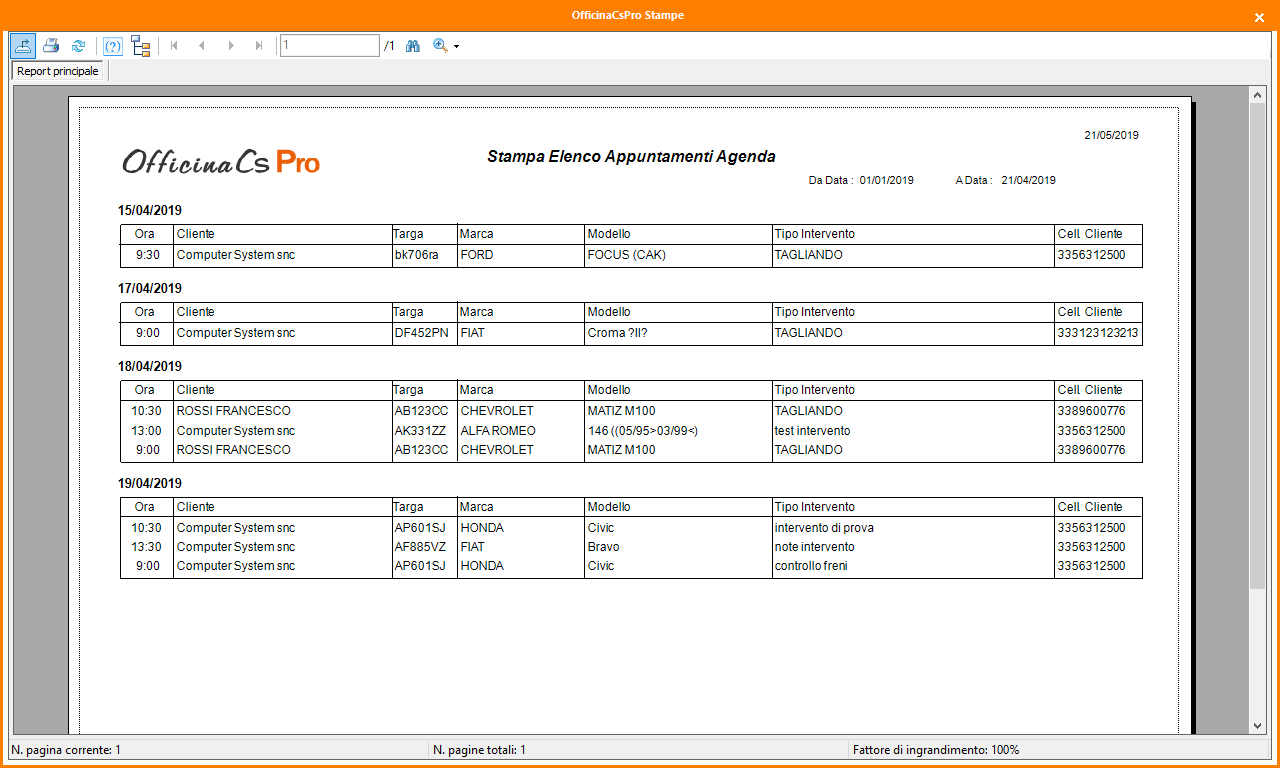Click note intervento cell

(815, 547)
